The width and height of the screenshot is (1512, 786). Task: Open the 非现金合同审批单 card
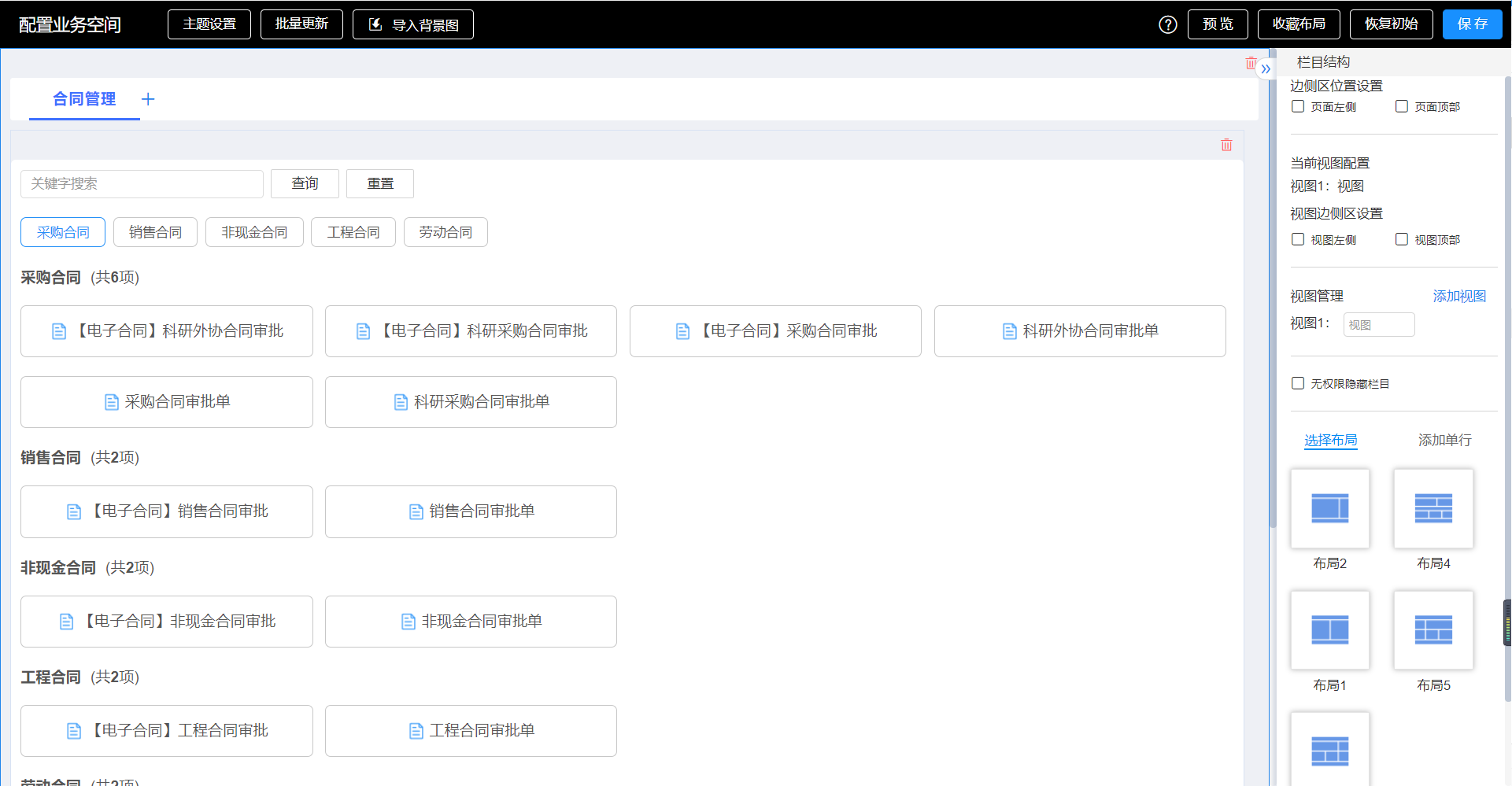point(471,622)
